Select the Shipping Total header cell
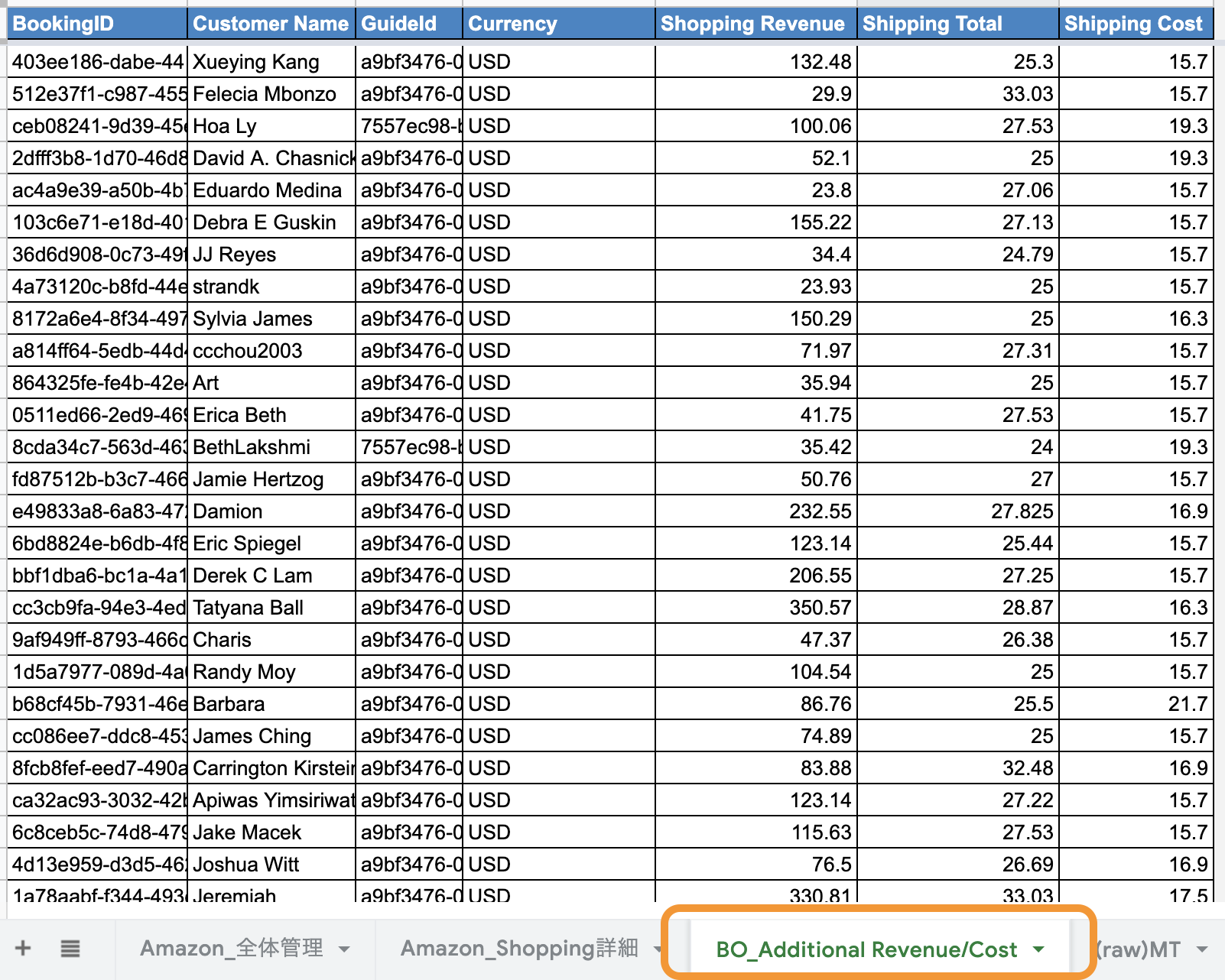The width and height of the screenshot is (1225, 980). (x=957, y=24)
